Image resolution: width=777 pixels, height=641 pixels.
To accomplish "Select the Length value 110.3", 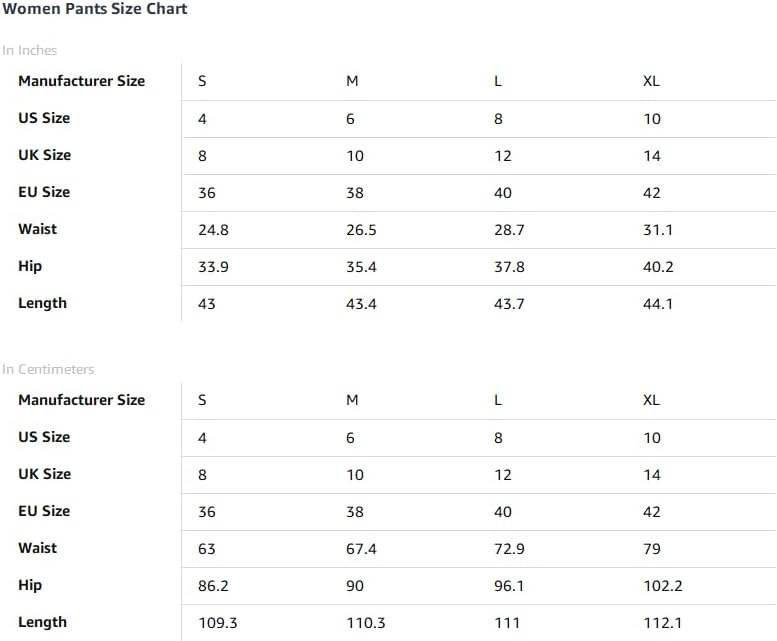I will pos(366,623).
